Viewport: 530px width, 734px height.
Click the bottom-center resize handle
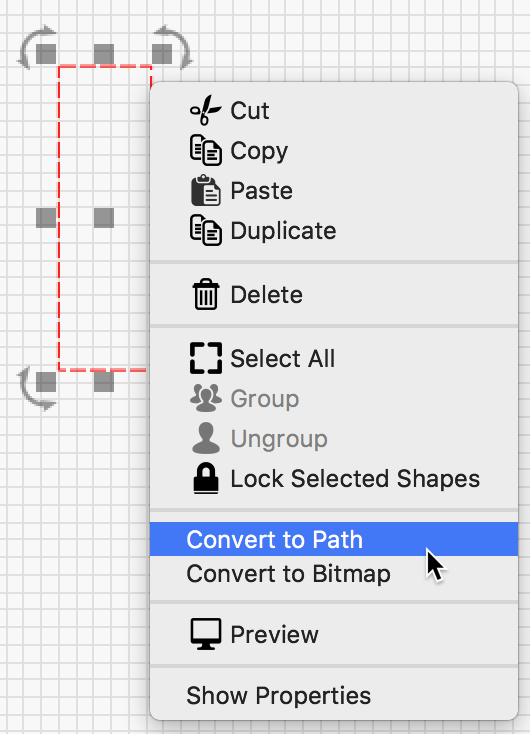(103, 382)
